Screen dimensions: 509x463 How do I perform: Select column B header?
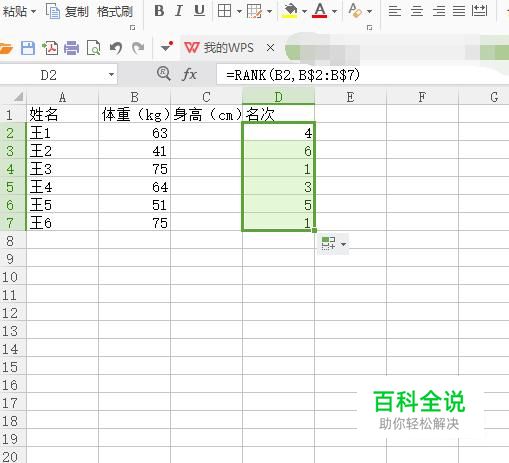point(134,97)
